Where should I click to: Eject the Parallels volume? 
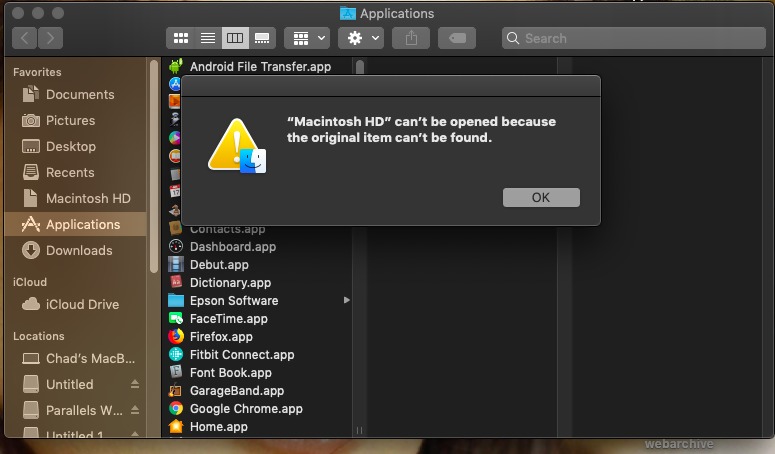[134, 410]
